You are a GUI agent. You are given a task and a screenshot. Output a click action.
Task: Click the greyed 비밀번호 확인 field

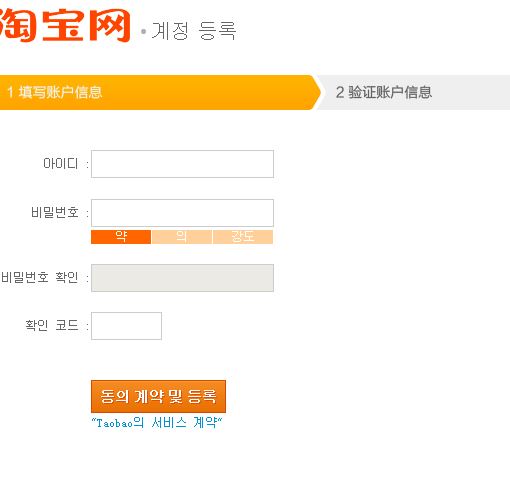click(182, 278)
